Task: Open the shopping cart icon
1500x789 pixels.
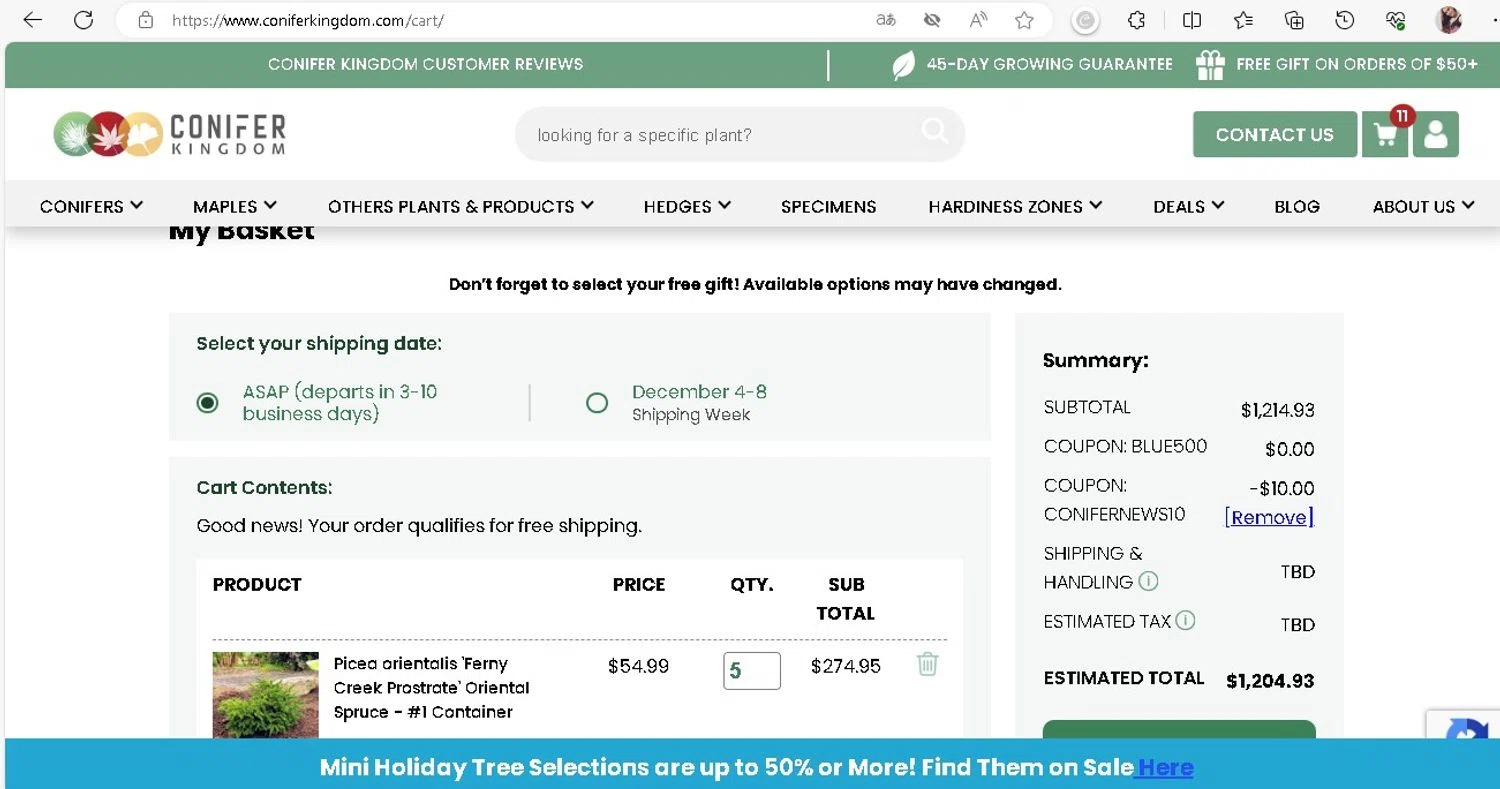Action: (x=1385, y=135)
